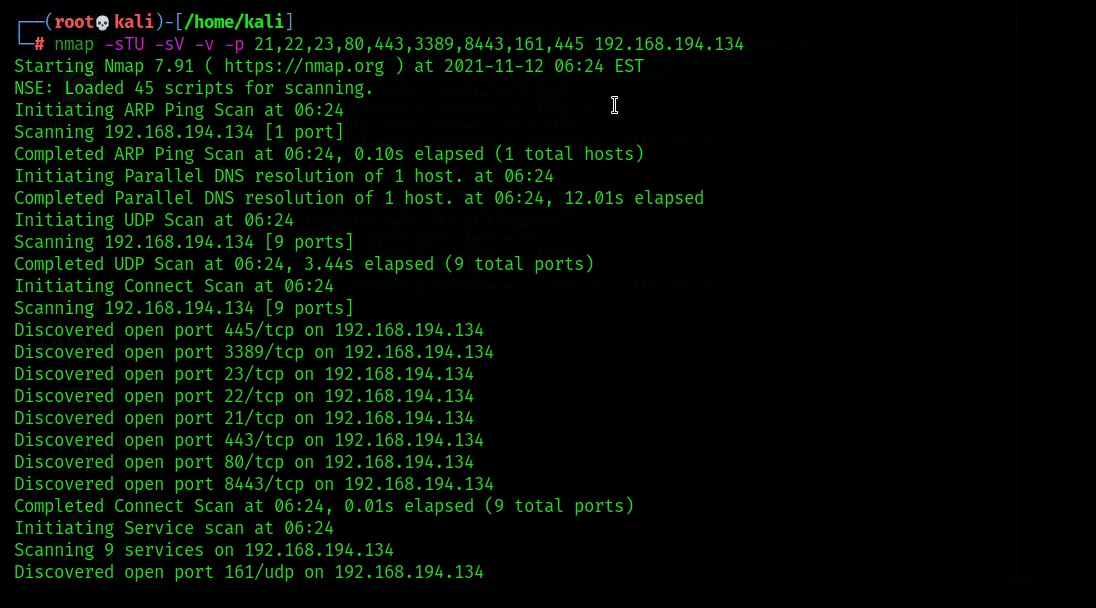
Task: Click the 'Discovered open port 23/tcp' line
Action: pyautogui.click(x=244, y=374)
